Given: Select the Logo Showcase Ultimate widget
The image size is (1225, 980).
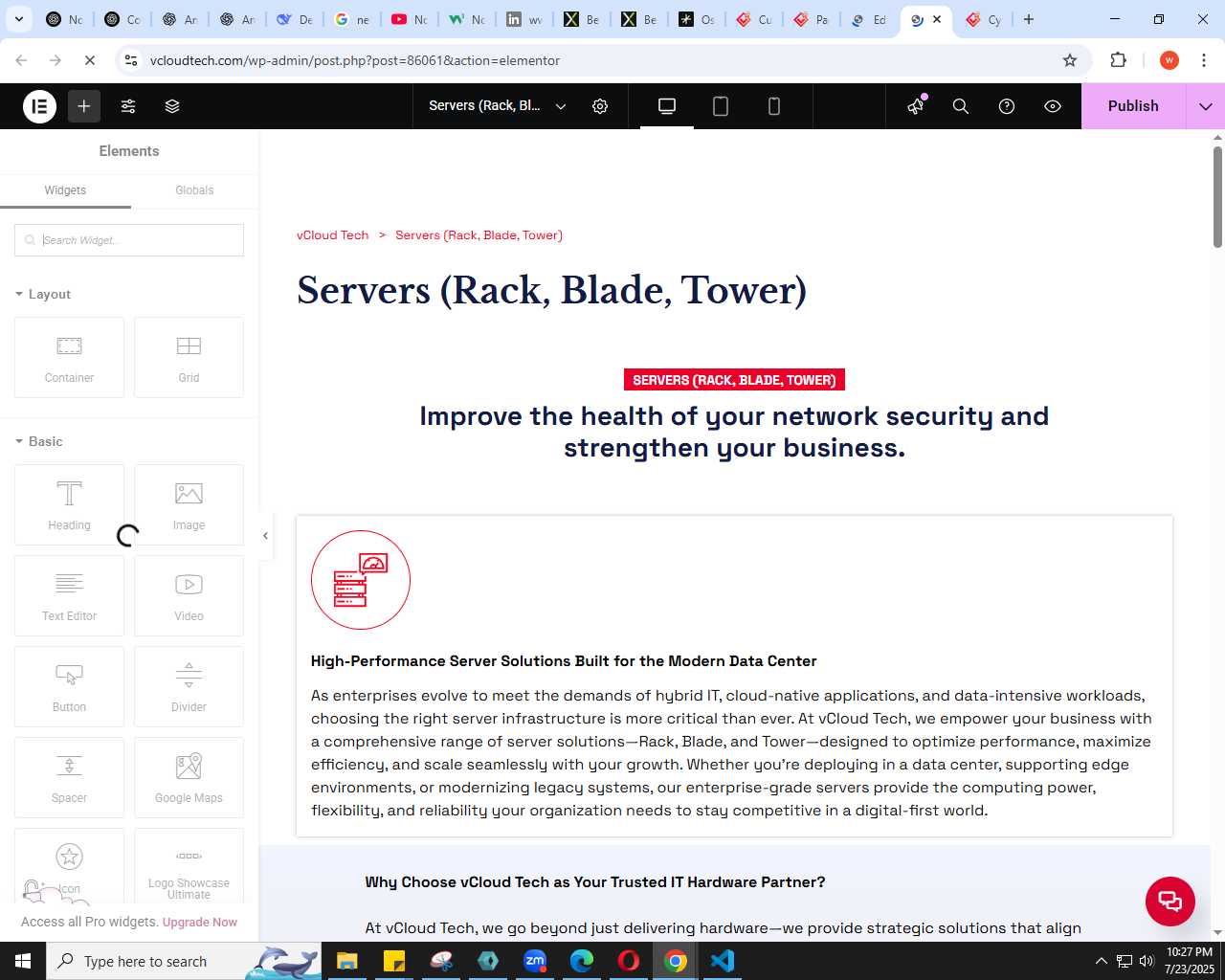Looking at the screenshot, I should point(189,866).
